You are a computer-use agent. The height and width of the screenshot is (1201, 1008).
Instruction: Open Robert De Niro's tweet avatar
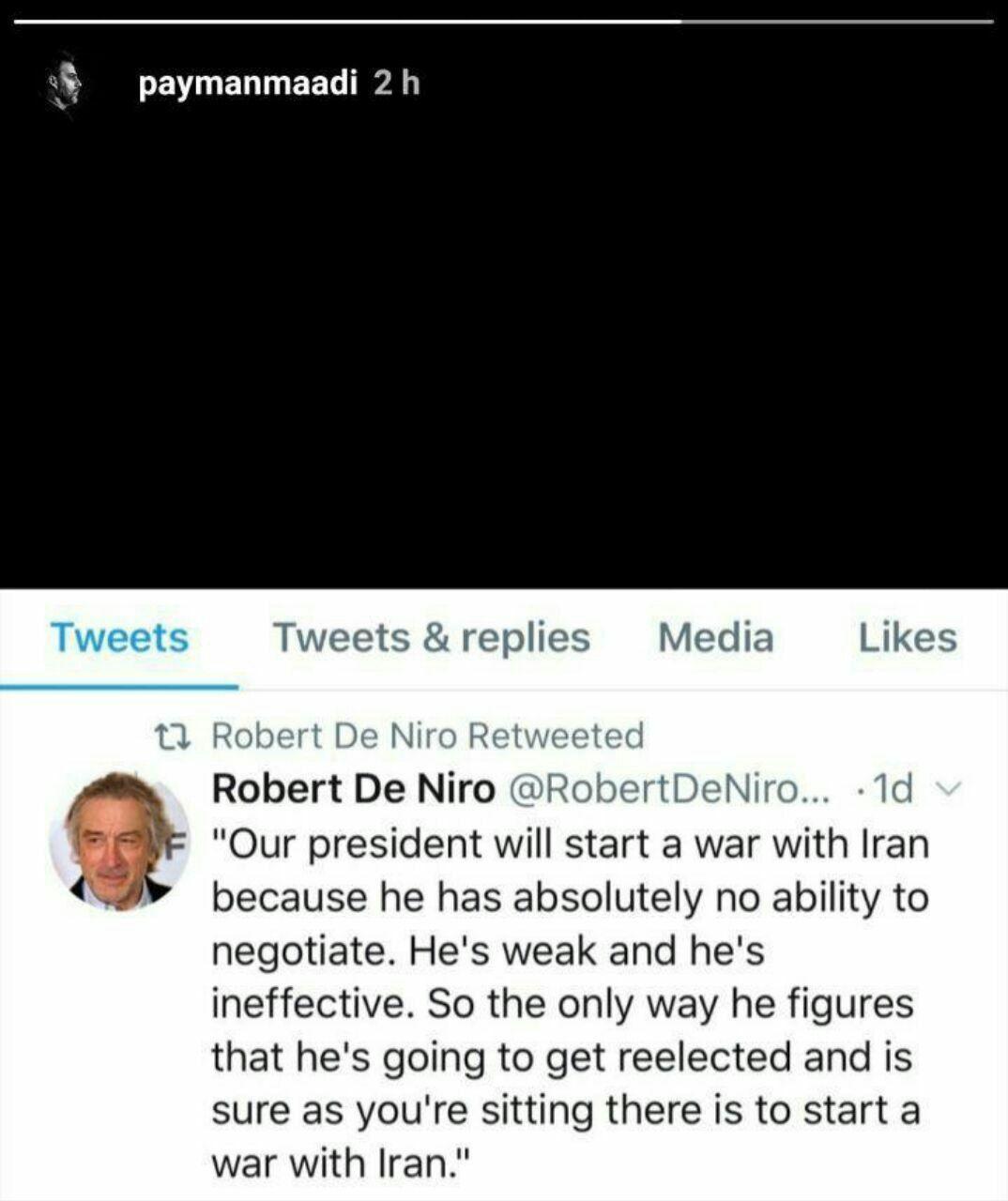pyautogui.click(x=118, y=841)
